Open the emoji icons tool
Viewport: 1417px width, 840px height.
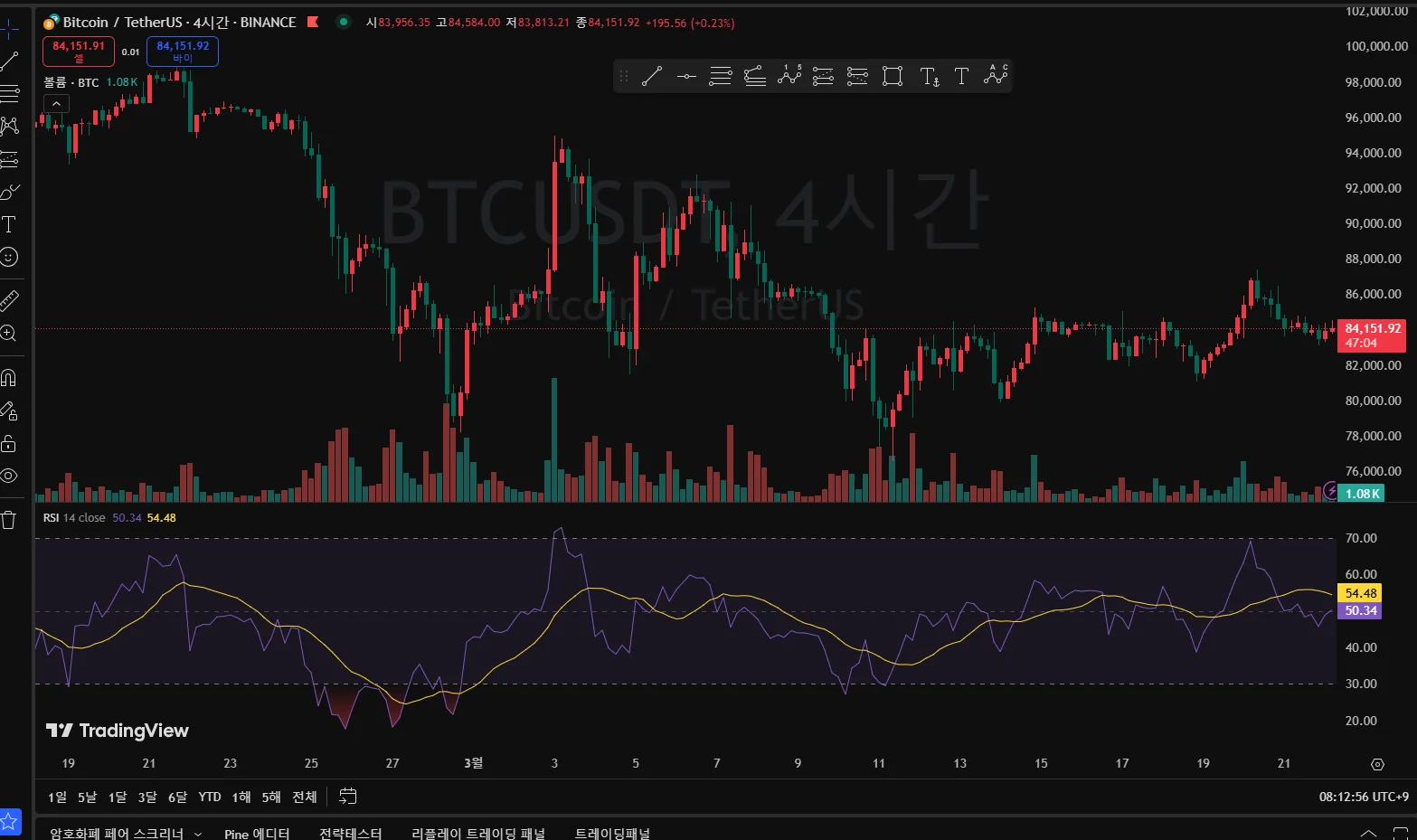[8, 258]
